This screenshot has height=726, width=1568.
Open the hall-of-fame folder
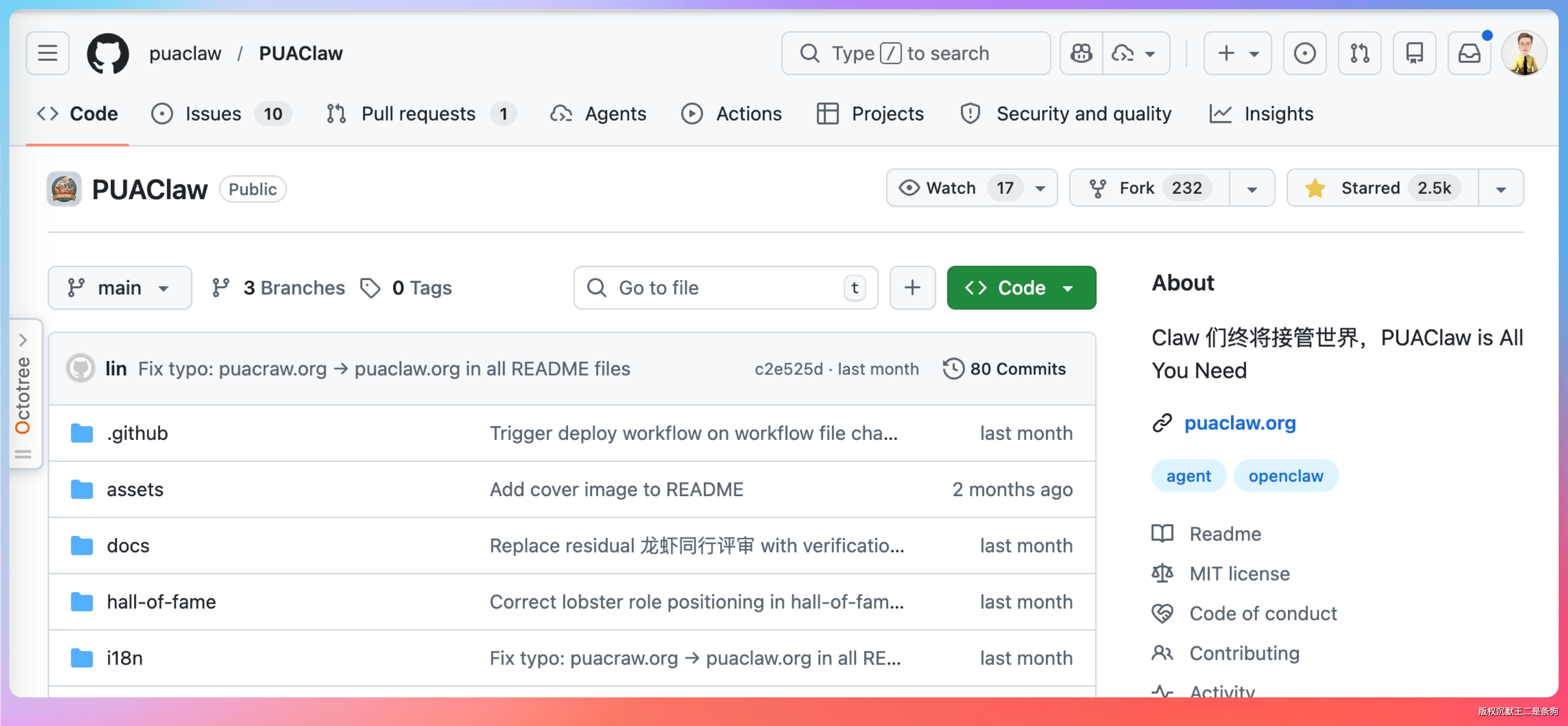[161, 602]
